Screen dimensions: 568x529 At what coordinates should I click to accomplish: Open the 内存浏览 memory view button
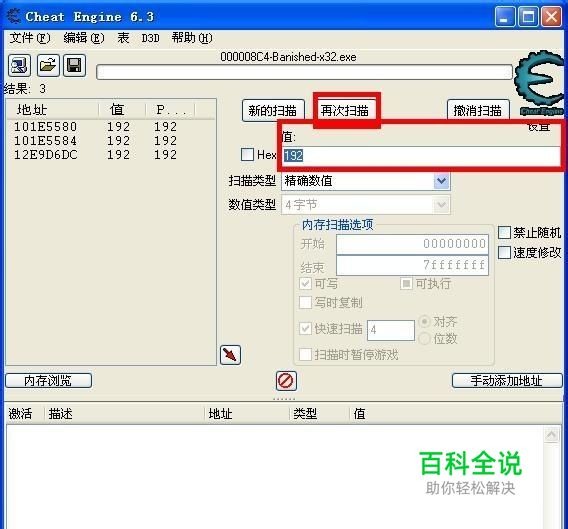click(x=49, y=381)
